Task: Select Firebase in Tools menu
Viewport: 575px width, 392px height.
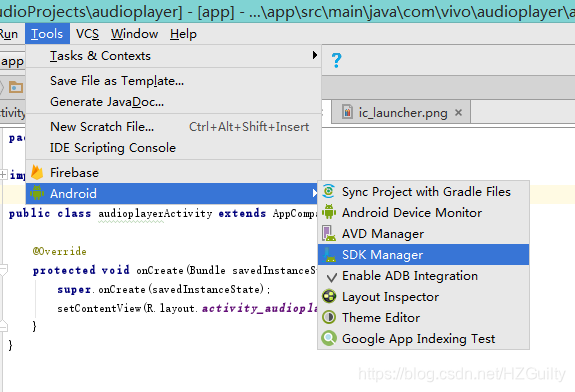Action: [173, 172]
